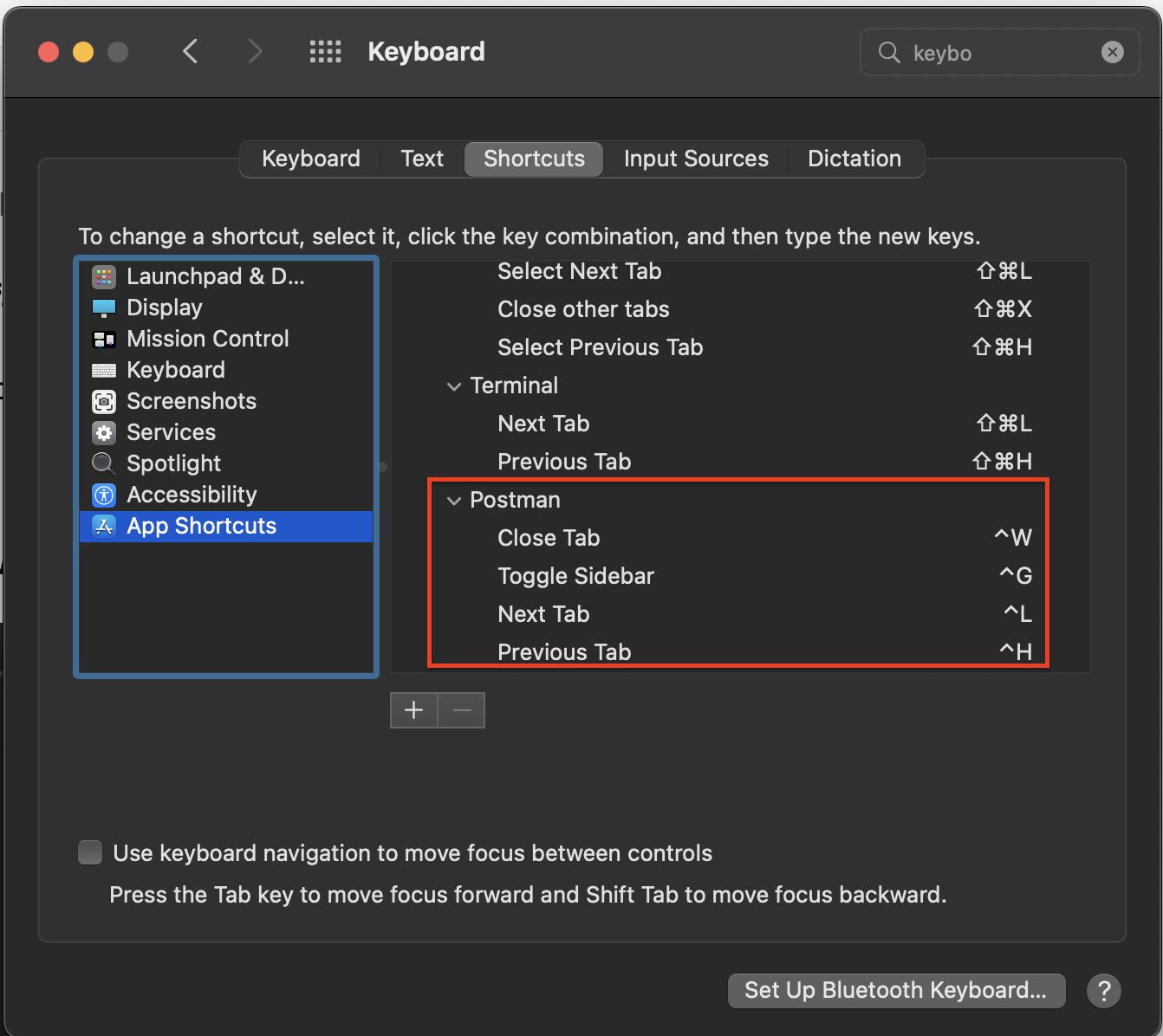Select App Shortcuts category
Viewport: 1163px width, 1036px height.
(x=226, y=526)
